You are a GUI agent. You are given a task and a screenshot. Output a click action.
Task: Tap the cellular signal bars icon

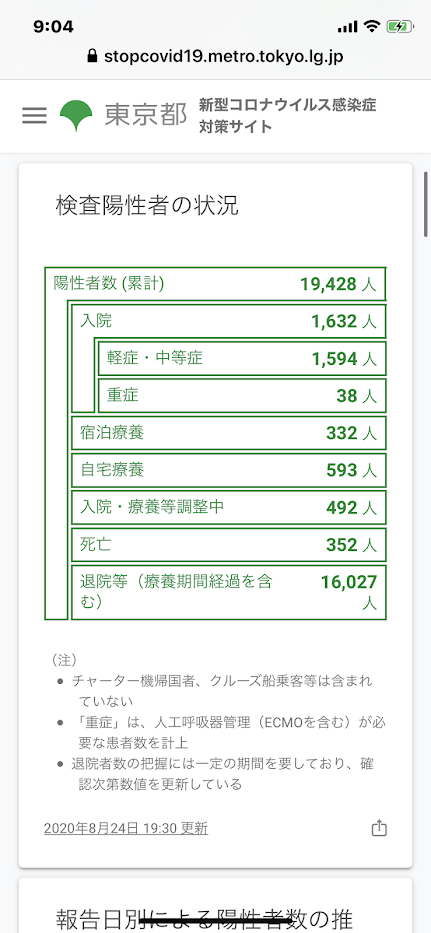click(x=347, y=27)
